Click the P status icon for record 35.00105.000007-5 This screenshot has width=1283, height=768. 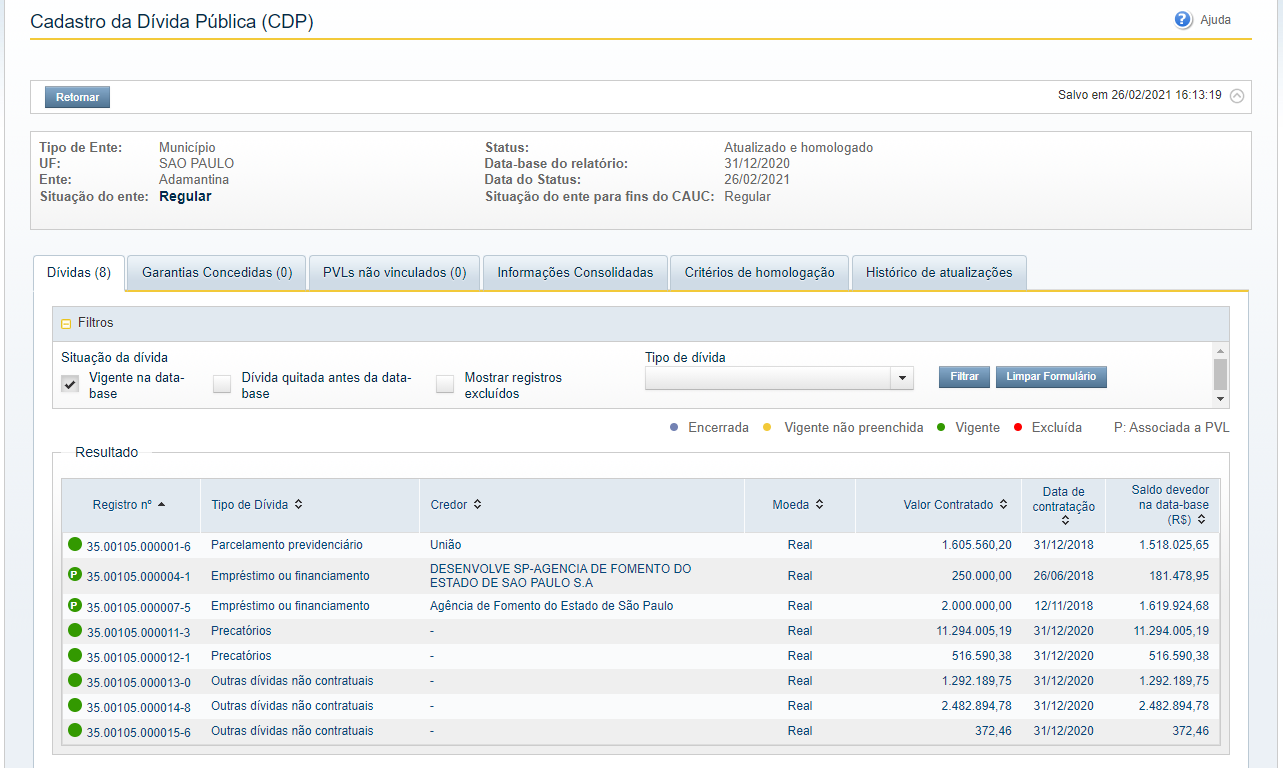click(x=74, y=606)
